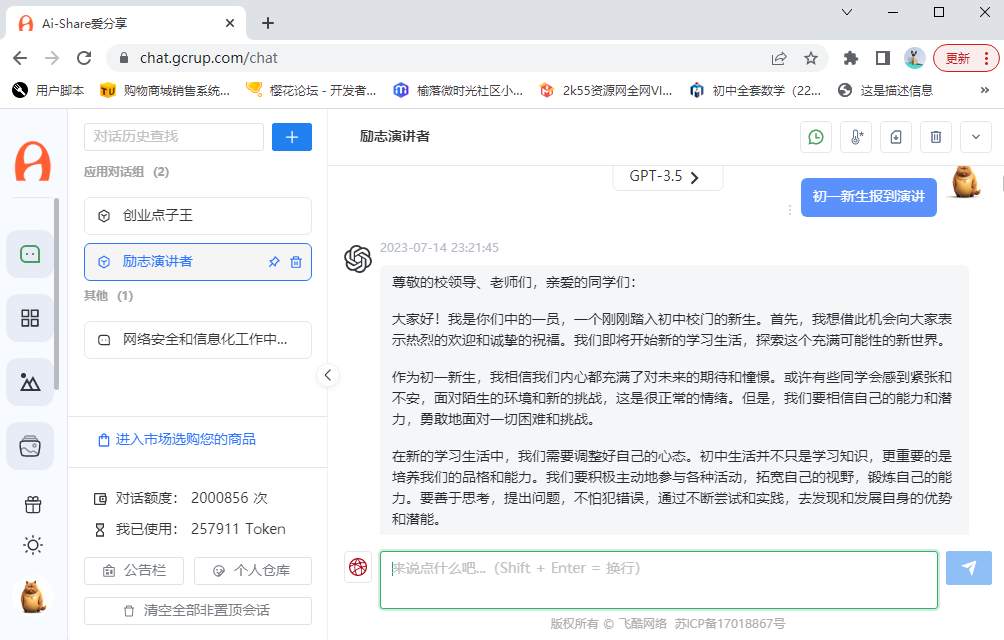
Task: Toggle the theme with the sun icon
Action: point(32,545)
